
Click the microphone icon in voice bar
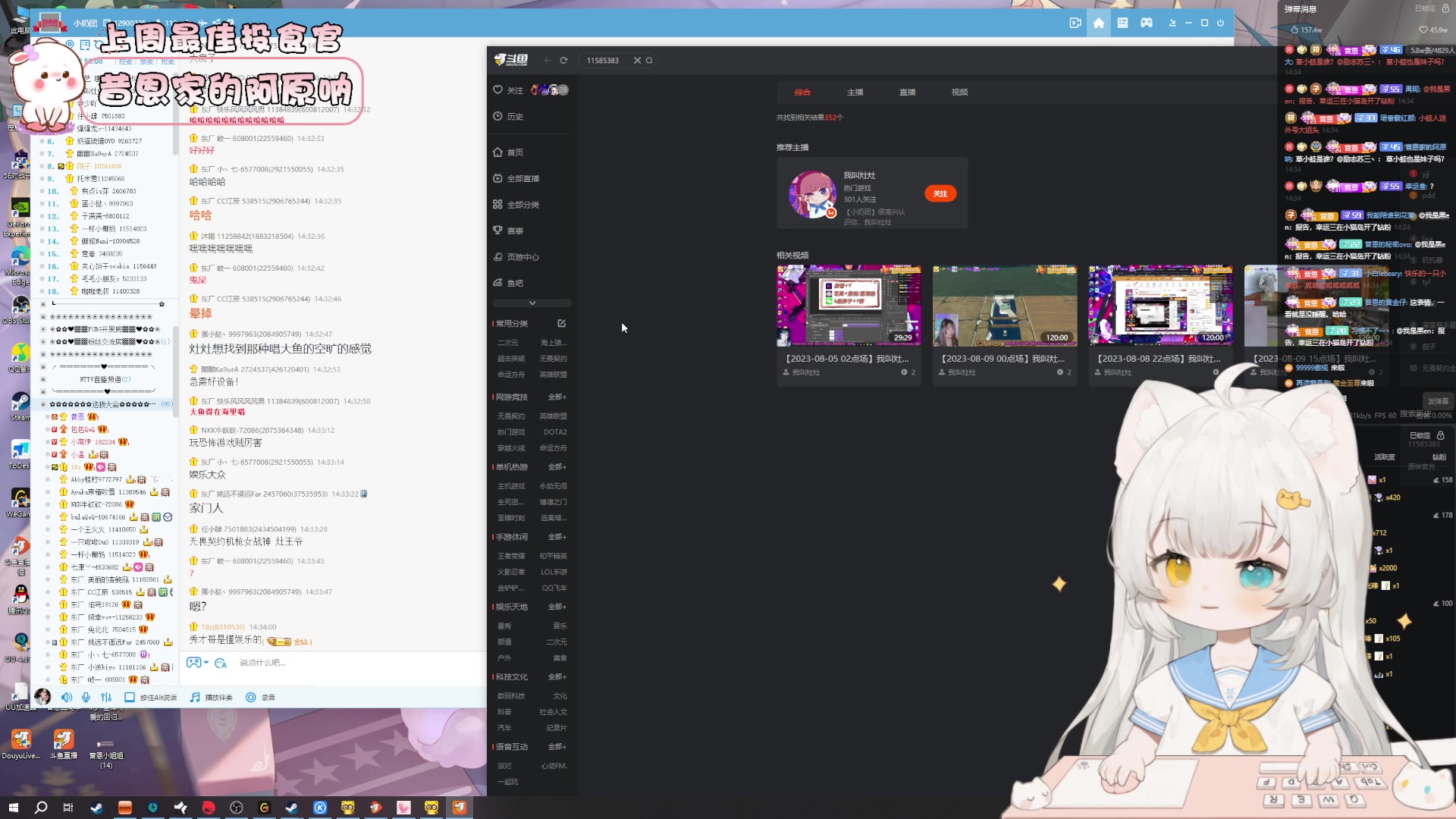[x=86, y=698]
